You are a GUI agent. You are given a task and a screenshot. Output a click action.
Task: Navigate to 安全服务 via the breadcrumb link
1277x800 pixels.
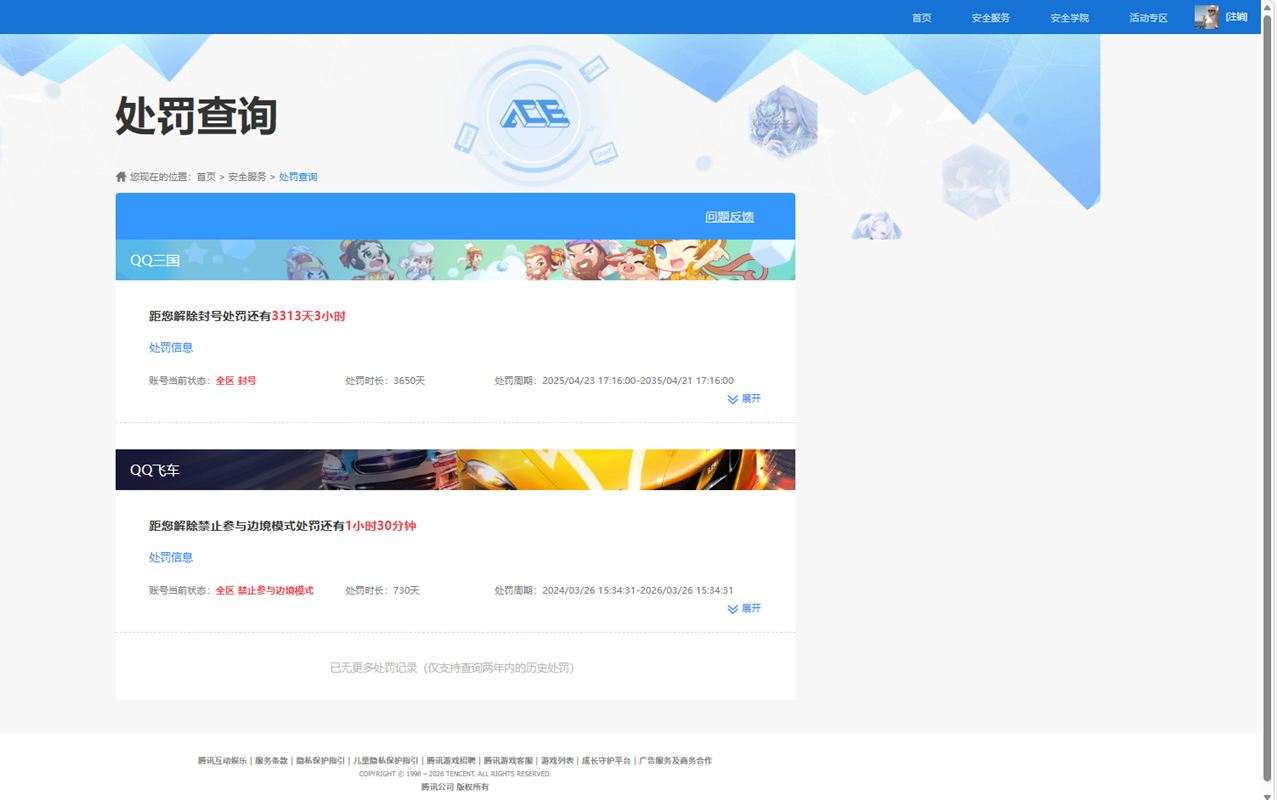tap(248, 176)
